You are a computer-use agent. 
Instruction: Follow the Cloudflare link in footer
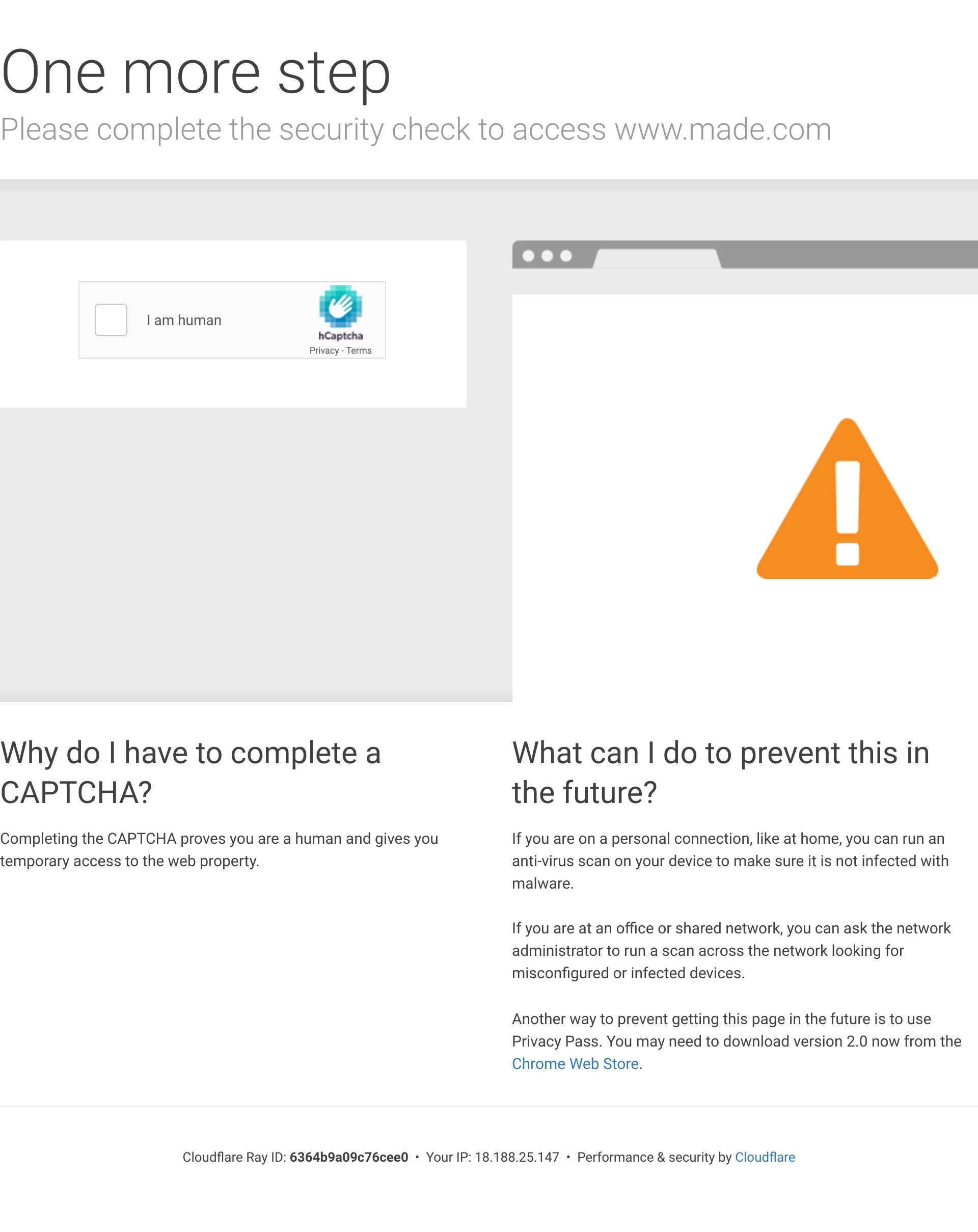point(765,1157)
